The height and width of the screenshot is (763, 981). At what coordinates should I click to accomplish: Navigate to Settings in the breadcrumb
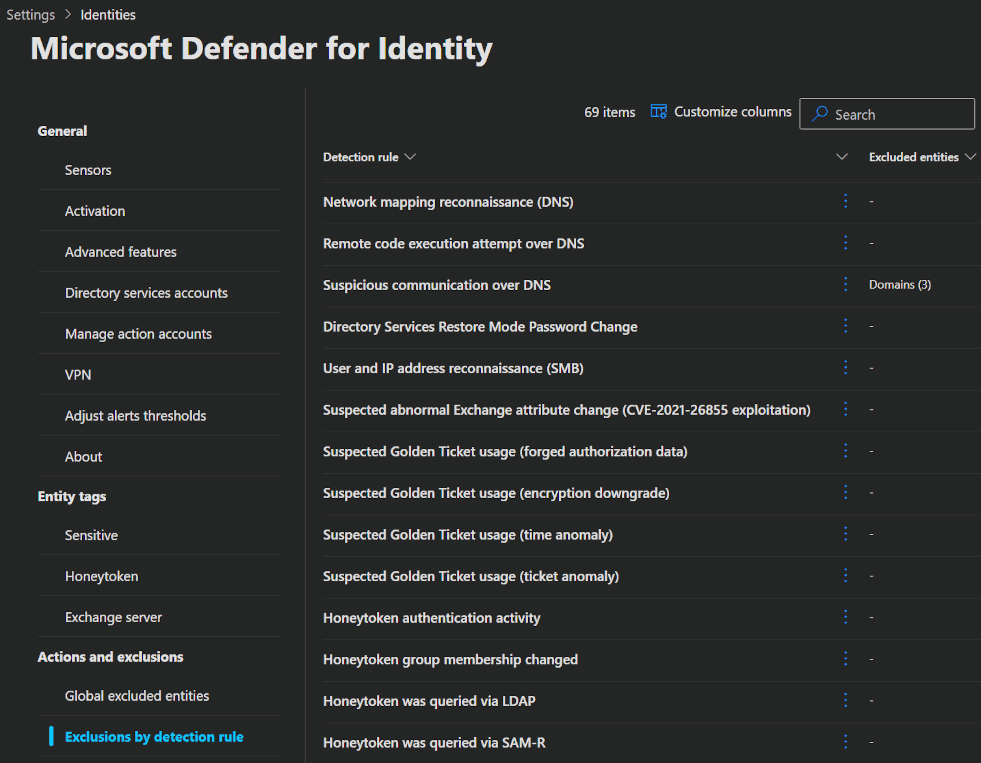click(x=30, y=15)
